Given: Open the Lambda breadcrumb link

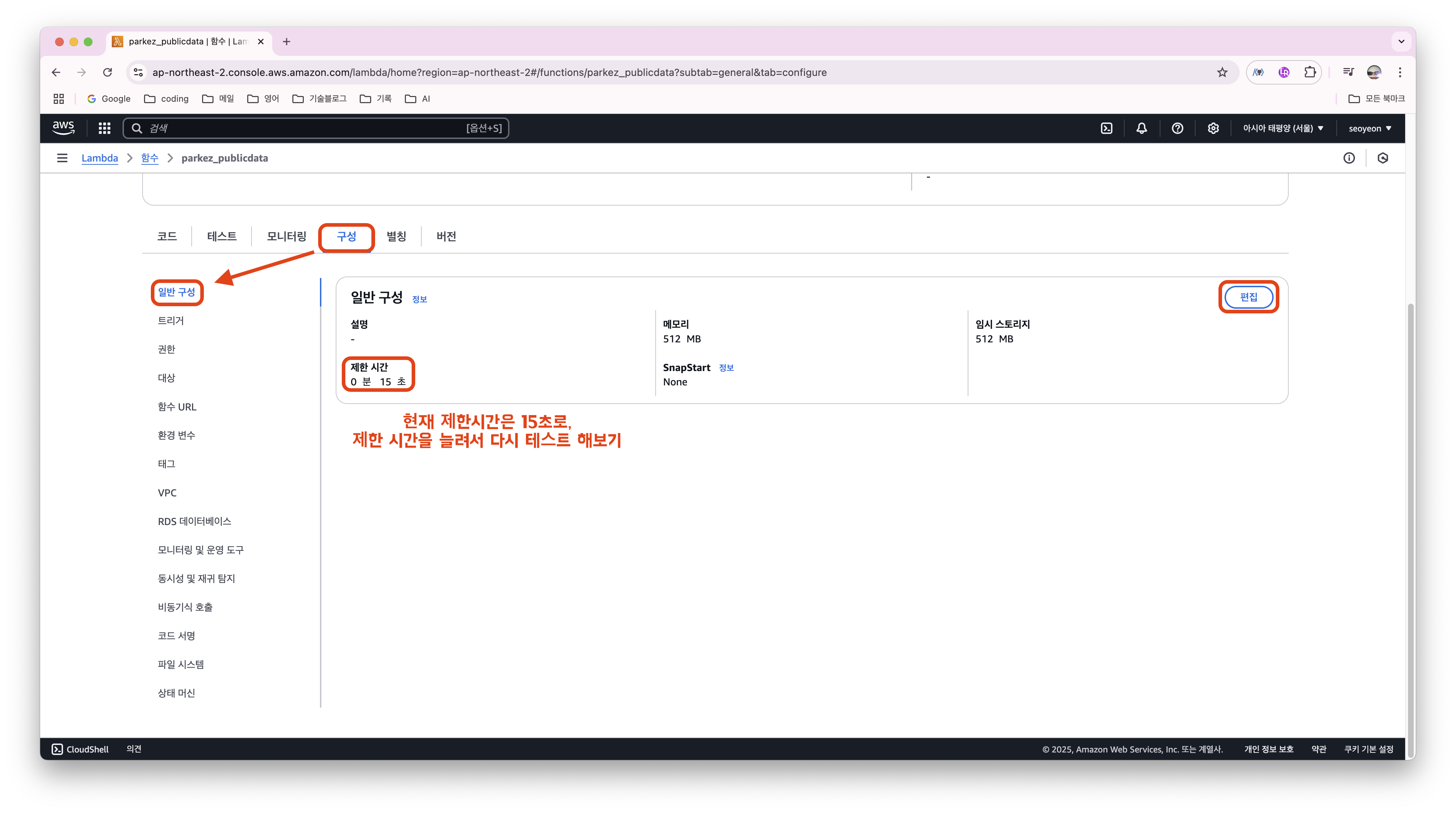Looking at the screenshot, I should pyautogui.click(x=100, y=158).
